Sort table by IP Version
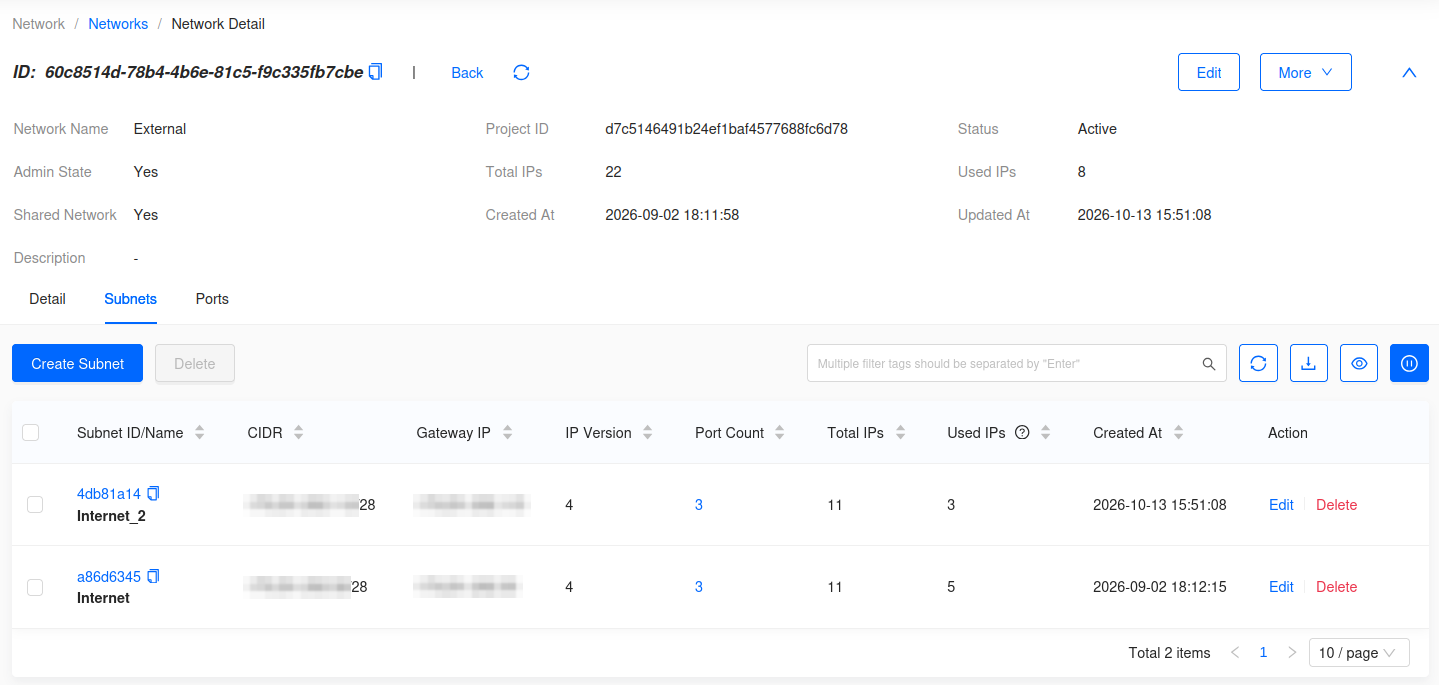1439x685 pixels. tap(647, 433)
